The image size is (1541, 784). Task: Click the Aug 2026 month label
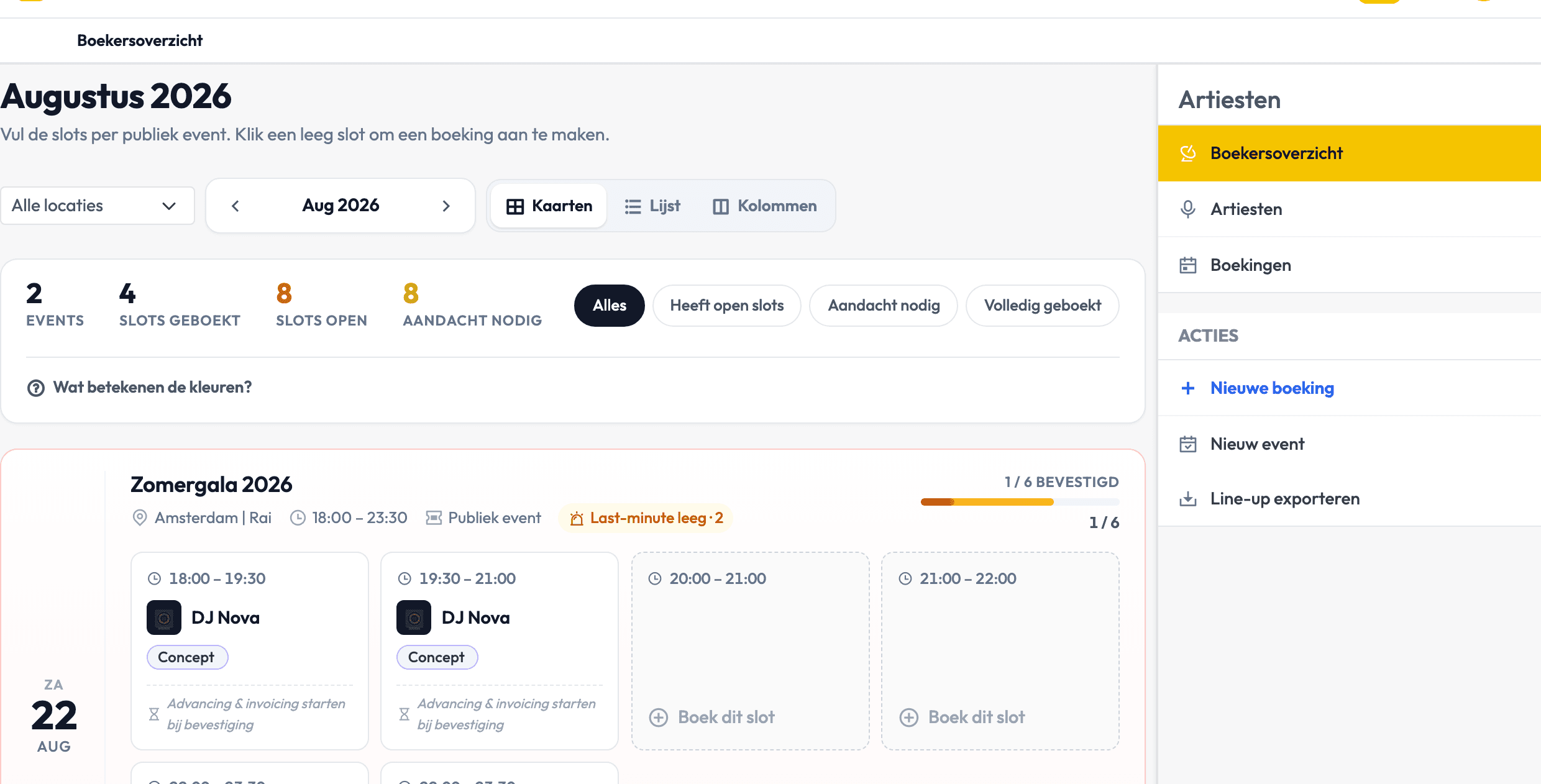341,206
